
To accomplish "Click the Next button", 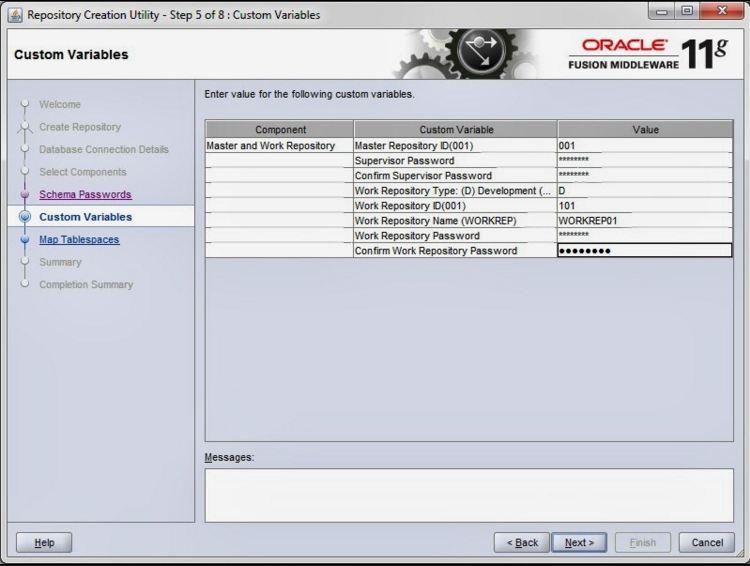I will click(x=579, y=543).
